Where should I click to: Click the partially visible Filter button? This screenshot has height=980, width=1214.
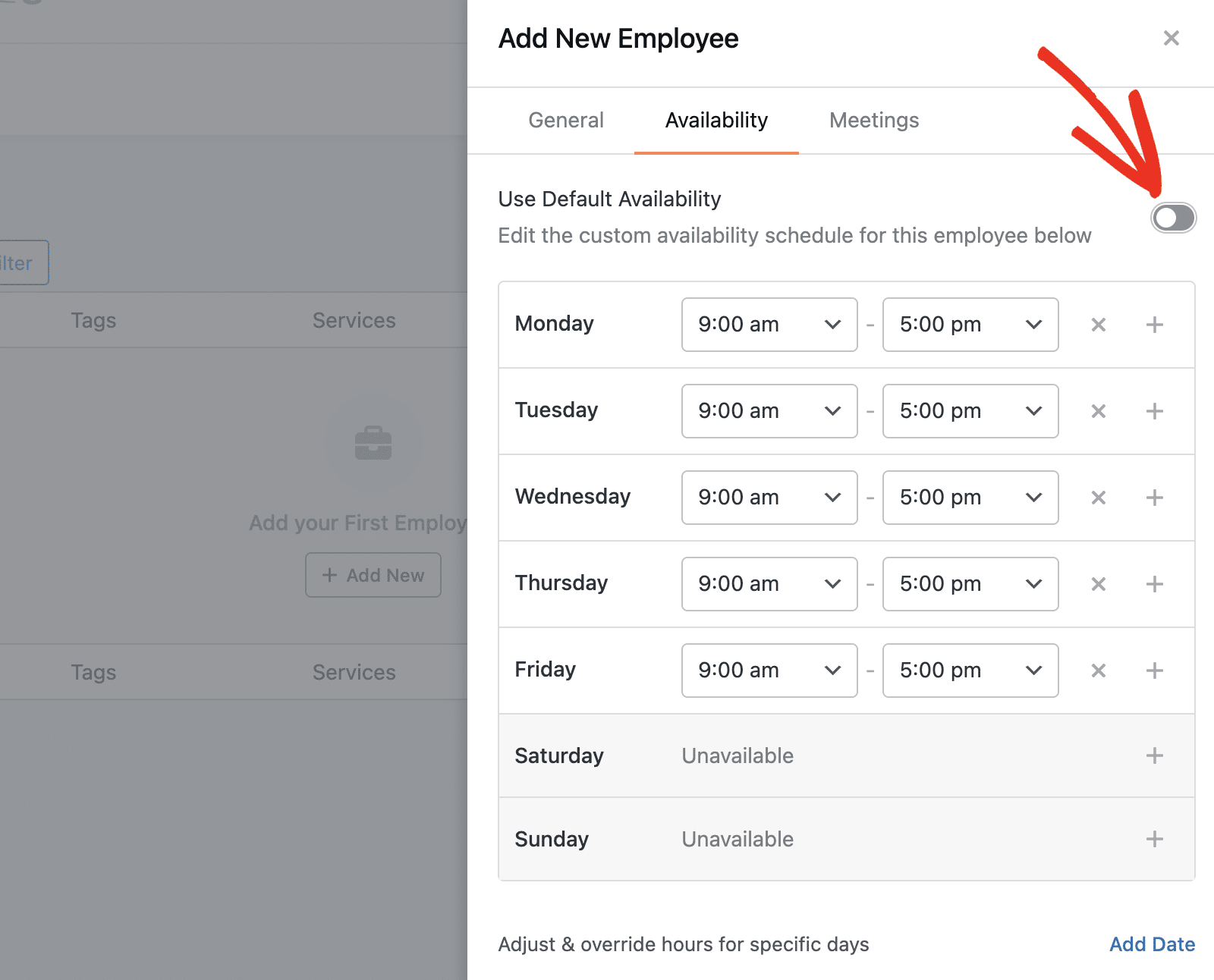(23, 262)
